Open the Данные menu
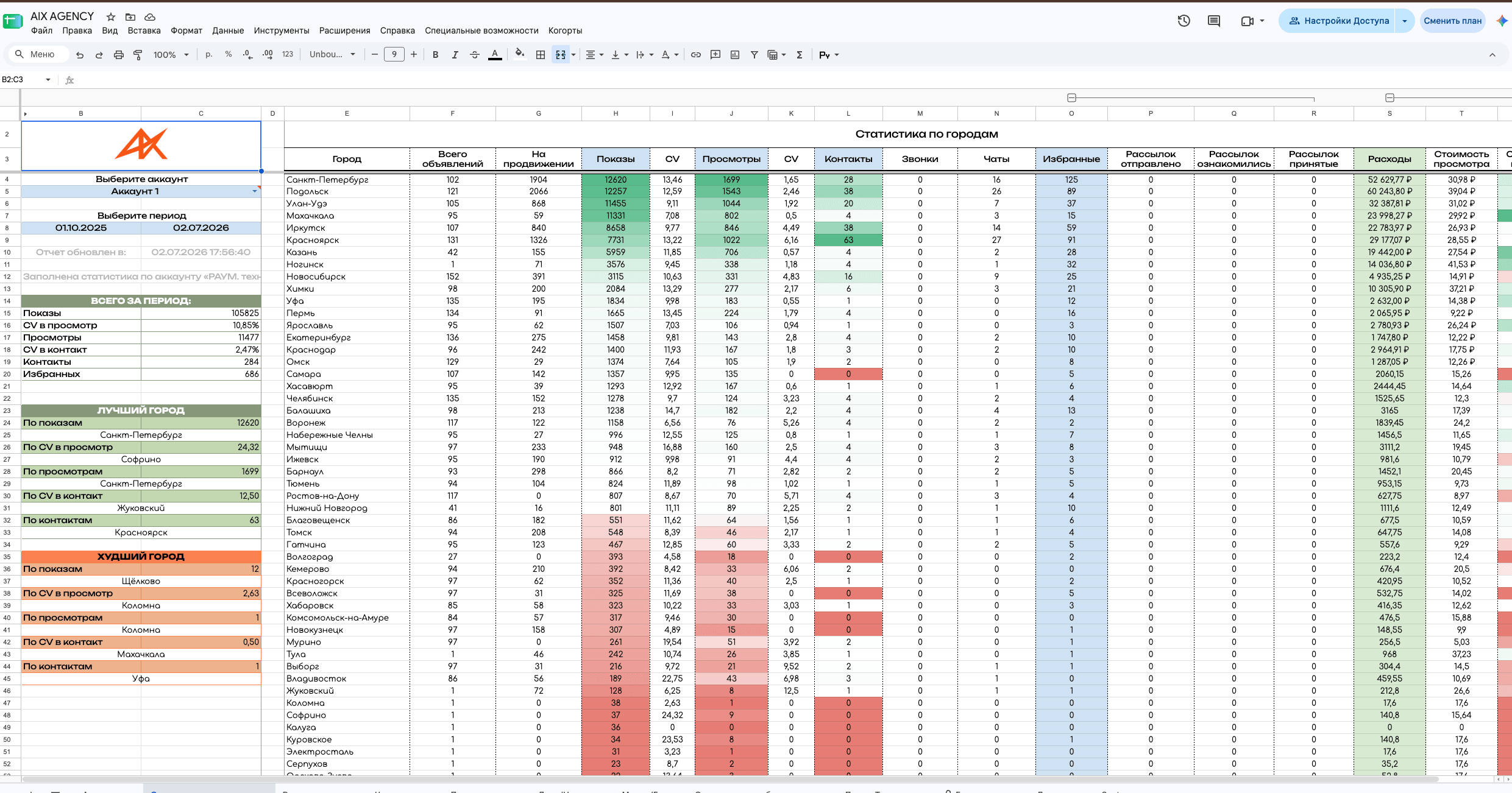The image size is (1512, 793). [x=228, y=30]
